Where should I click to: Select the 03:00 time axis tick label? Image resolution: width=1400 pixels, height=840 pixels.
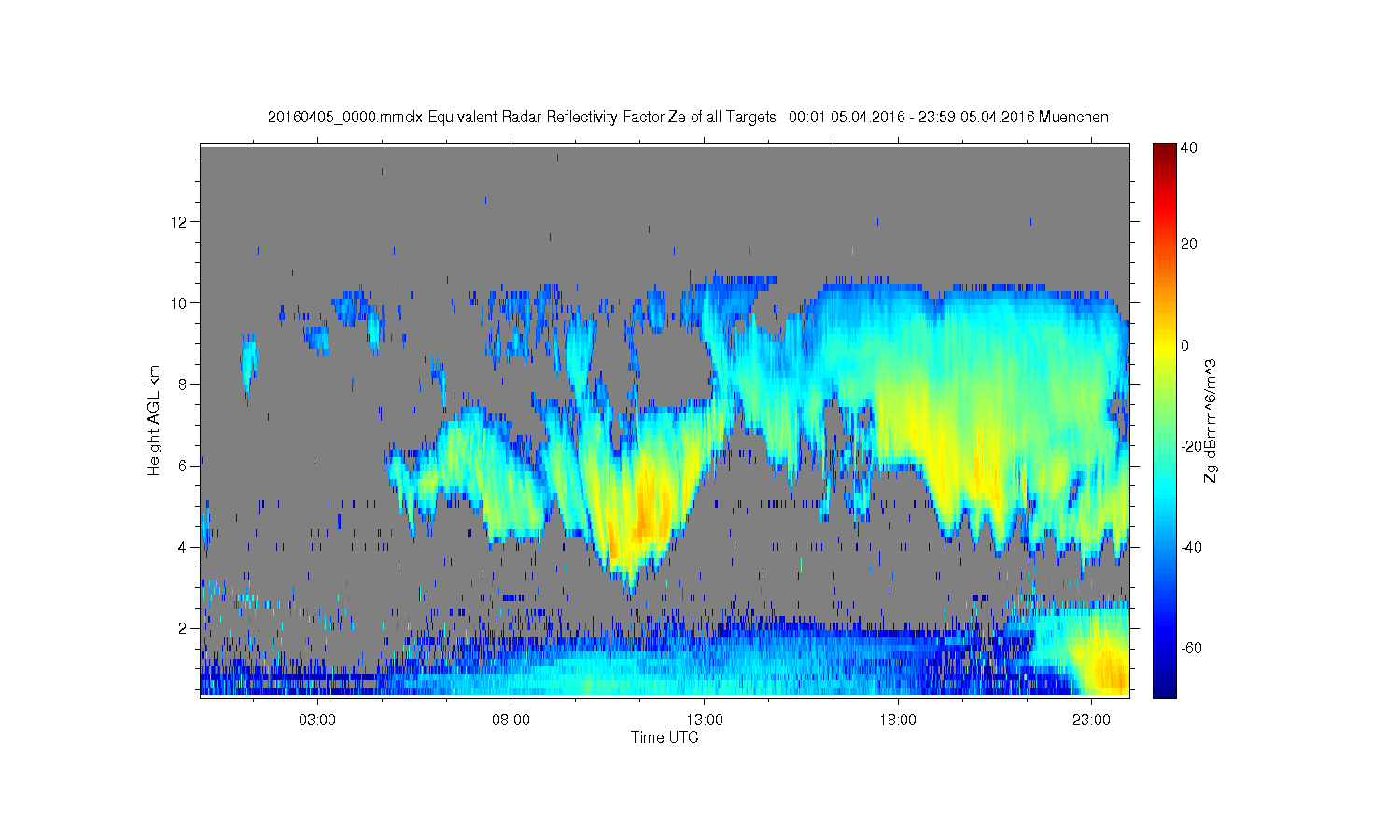pyautogui.click(x=317, y=721)
